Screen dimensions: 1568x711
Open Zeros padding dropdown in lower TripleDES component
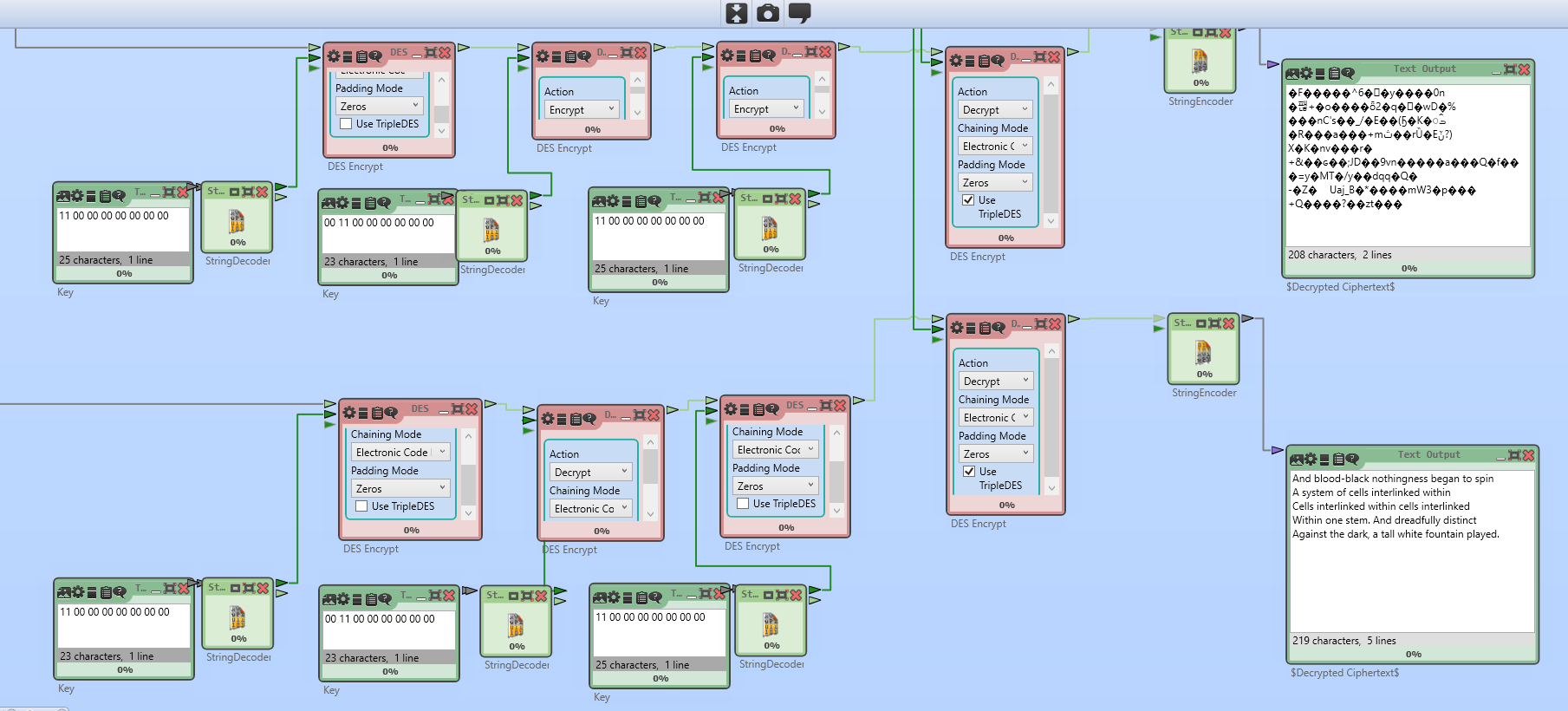pyautogui.click(x=996, y=453)
